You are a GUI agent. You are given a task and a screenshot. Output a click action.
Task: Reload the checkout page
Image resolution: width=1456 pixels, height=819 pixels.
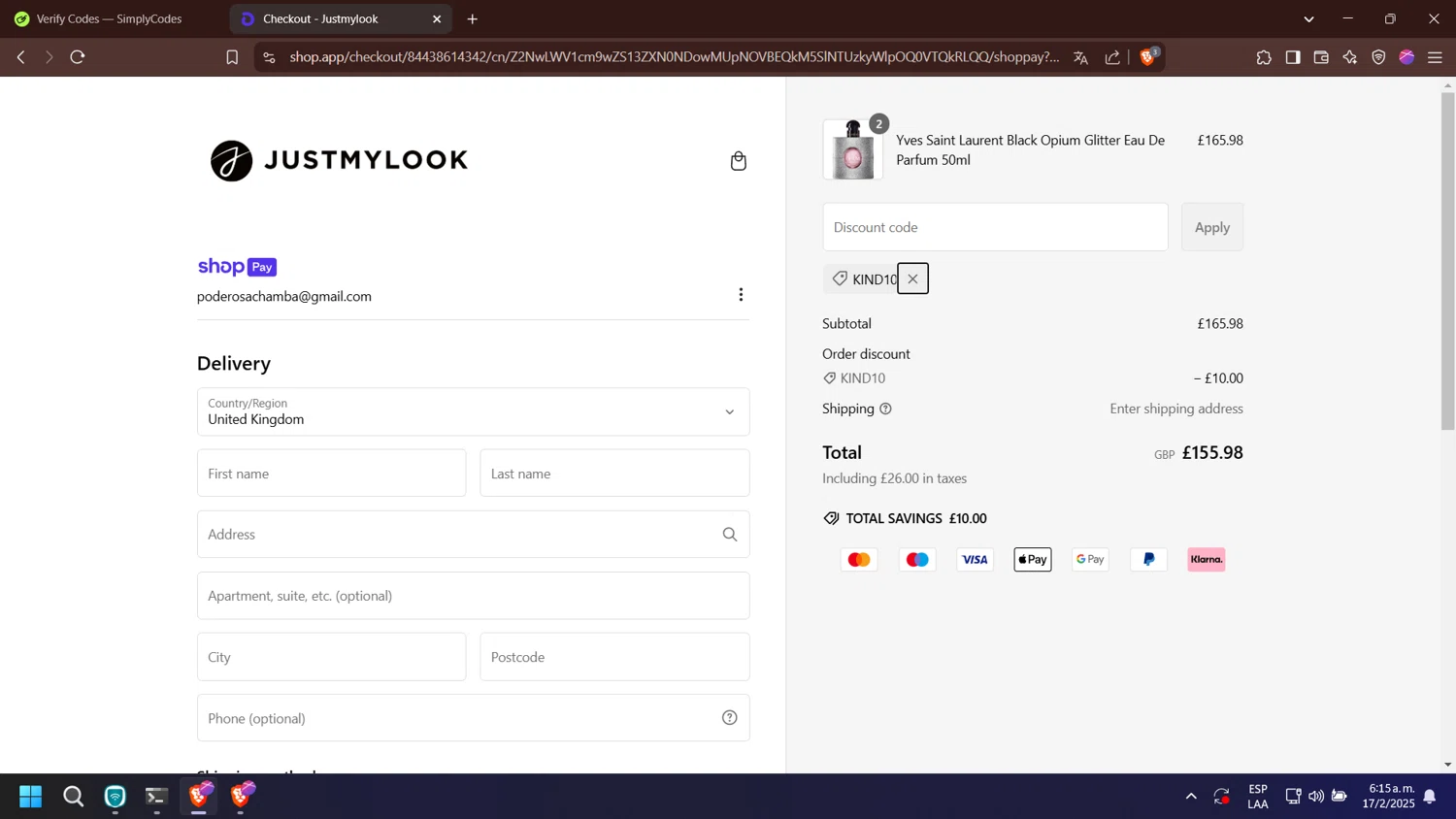coord(78,57)
